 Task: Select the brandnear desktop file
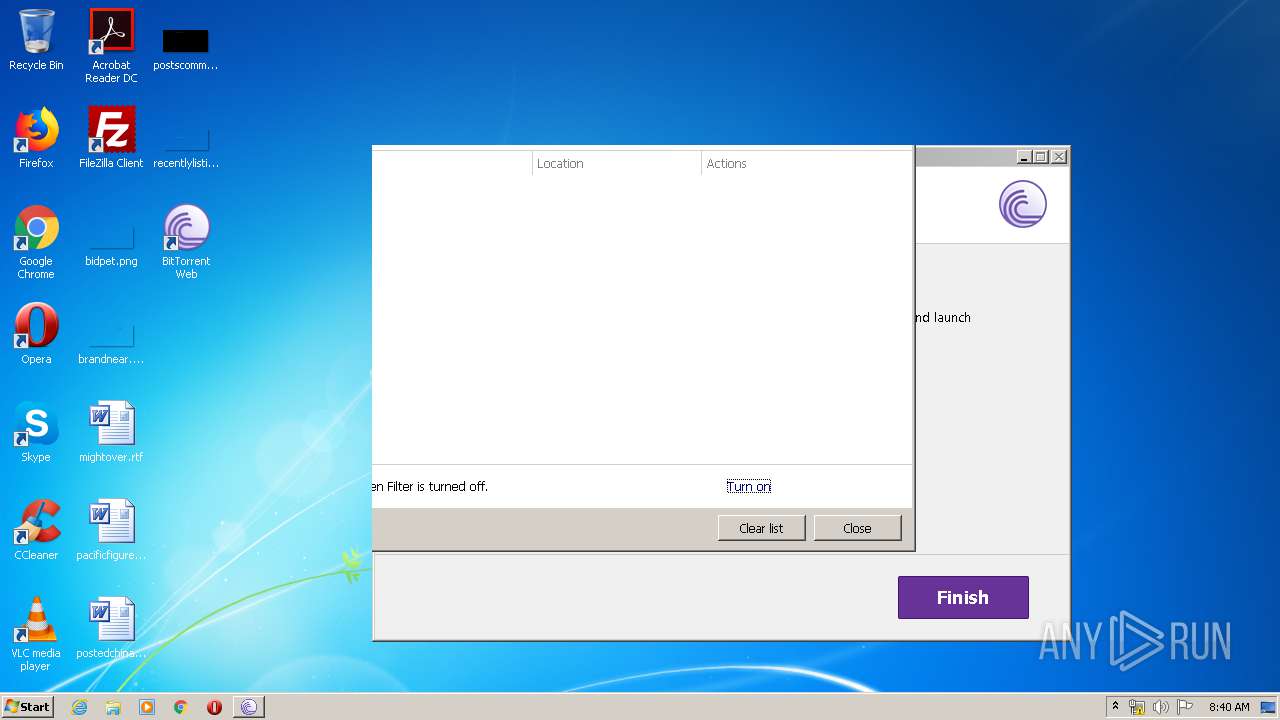111,343
